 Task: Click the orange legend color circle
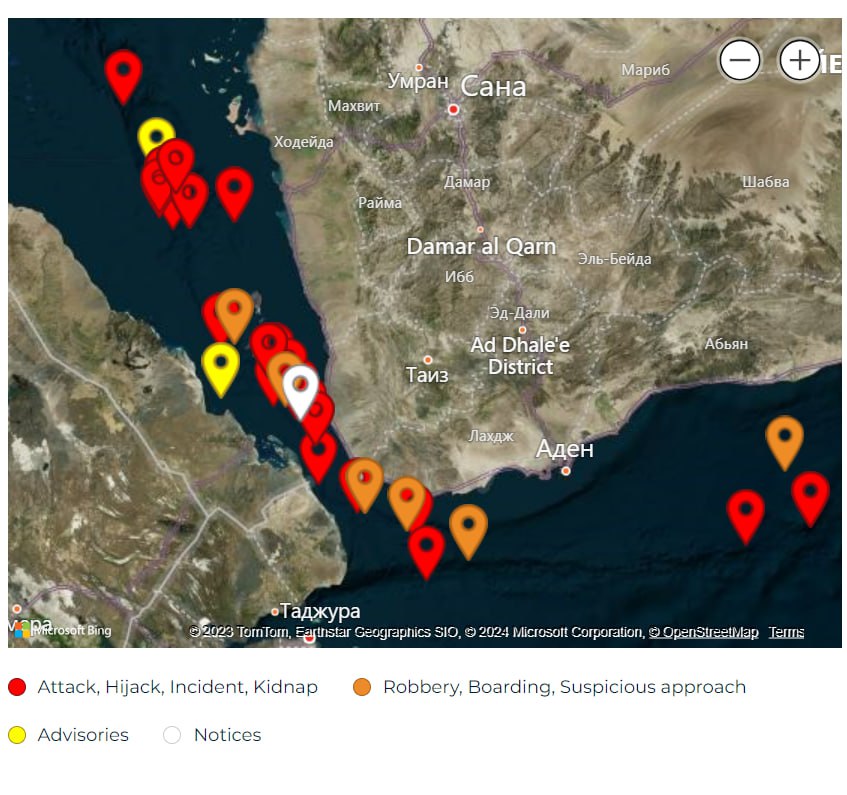(362, 687)
